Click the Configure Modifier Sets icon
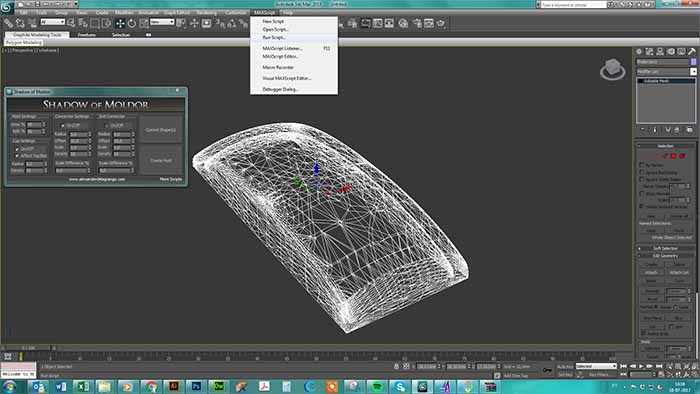The height and width of the screenshot is (394, 700). click(690, 130)
